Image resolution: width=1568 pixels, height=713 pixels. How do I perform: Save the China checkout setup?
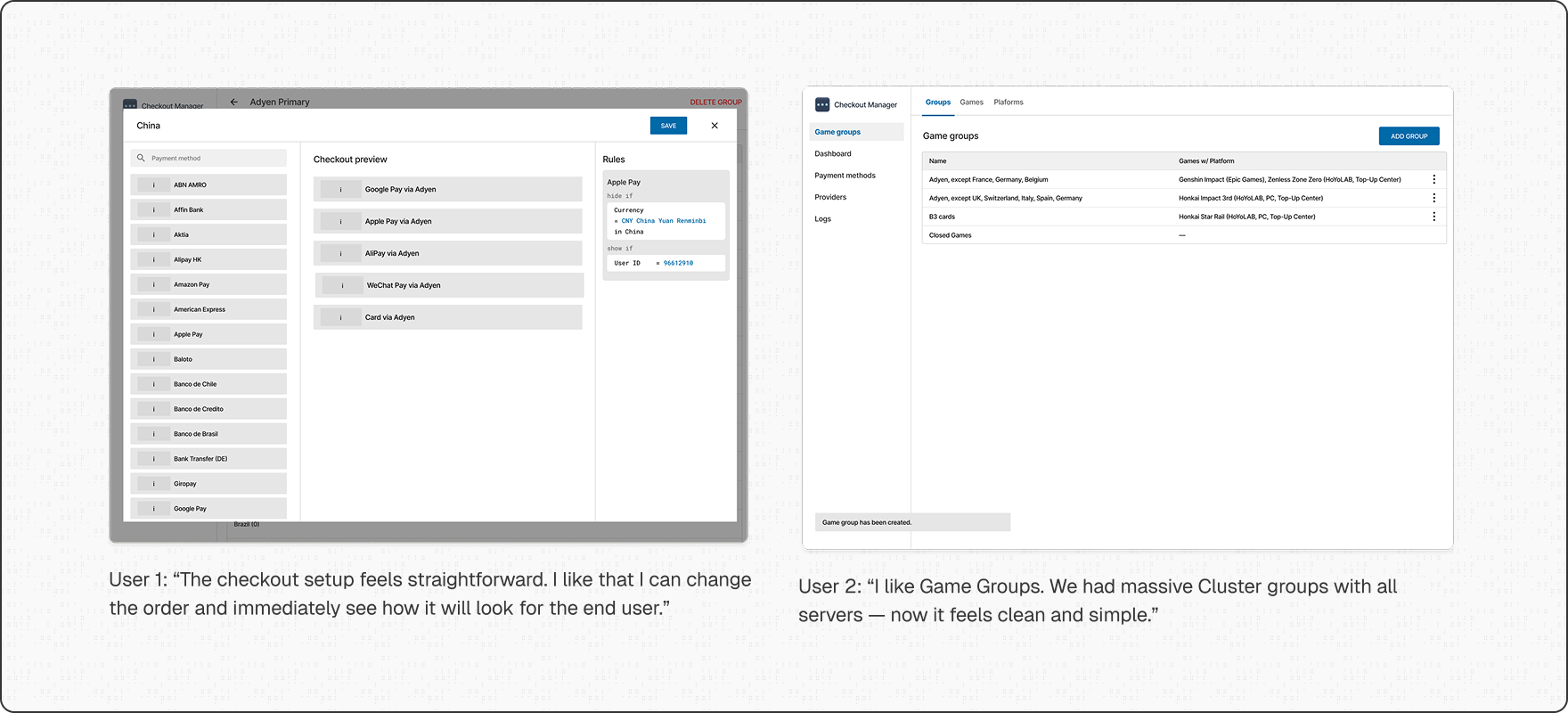pyautogui.click(x=668, y=126)
